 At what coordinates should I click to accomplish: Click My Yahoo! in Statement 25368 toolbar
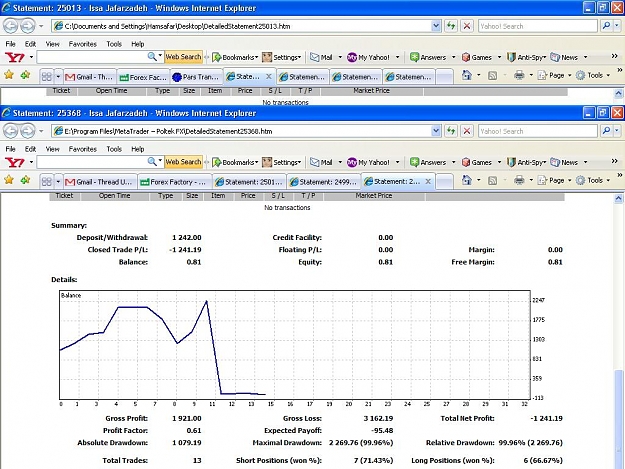click(369, 162)
